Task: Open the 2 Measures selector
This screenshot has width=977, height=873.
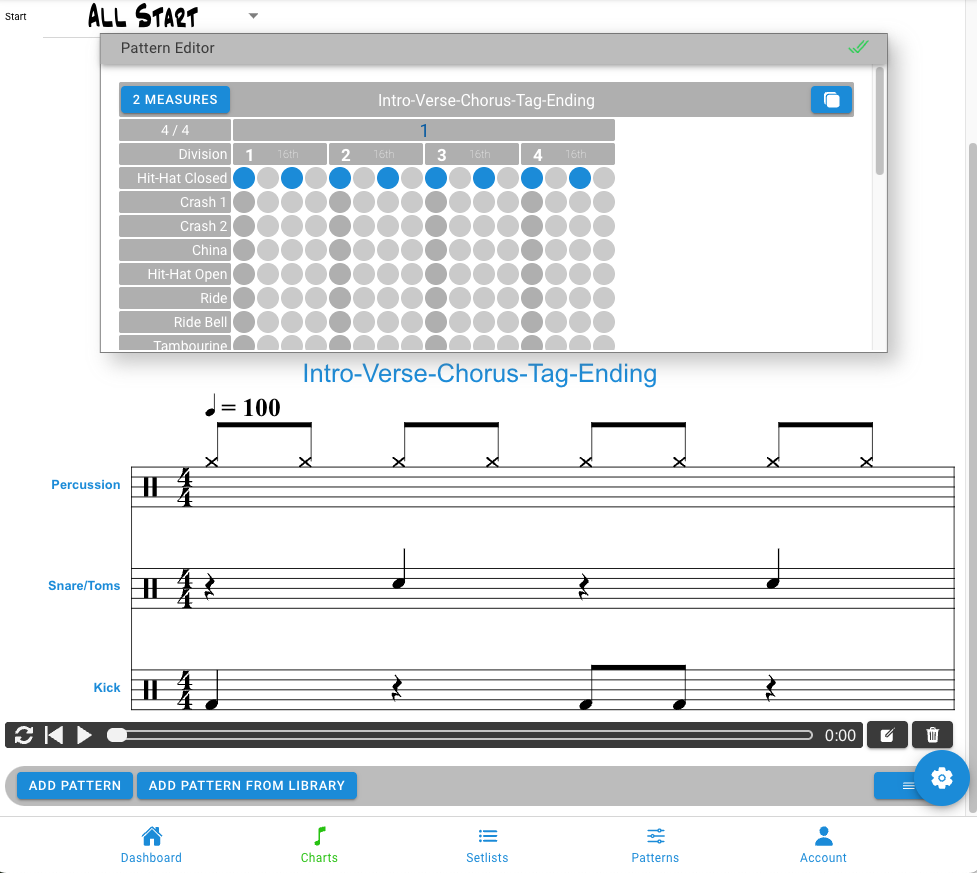Action: (174, 99)
